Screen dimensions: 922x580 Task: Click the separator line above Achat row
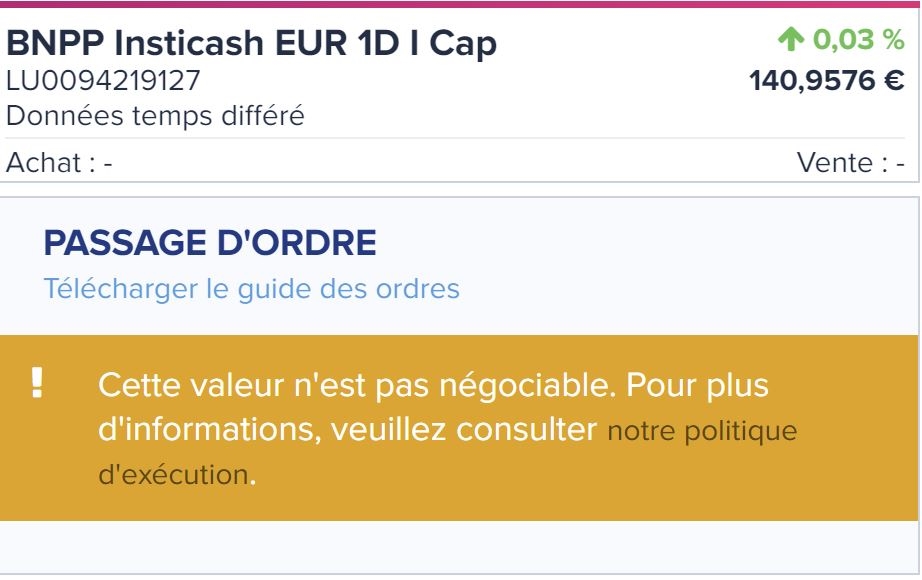(460, 139)
